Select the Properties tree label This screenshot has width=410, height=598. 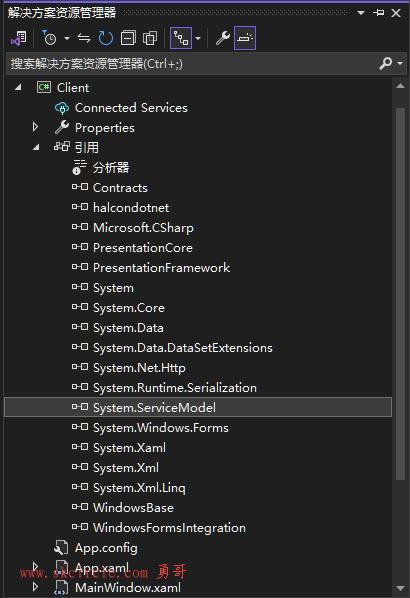click(105, 128)
